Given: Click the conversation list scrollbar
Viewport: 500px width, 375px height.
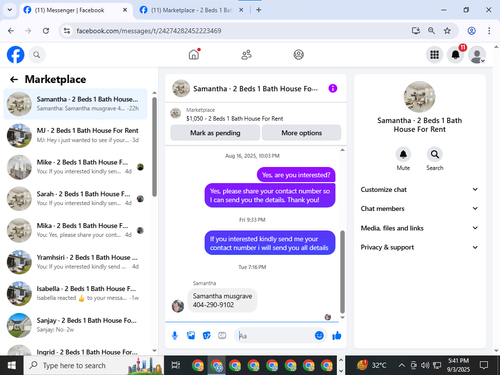Looking at the screenshot, I should tap(154, 147).
